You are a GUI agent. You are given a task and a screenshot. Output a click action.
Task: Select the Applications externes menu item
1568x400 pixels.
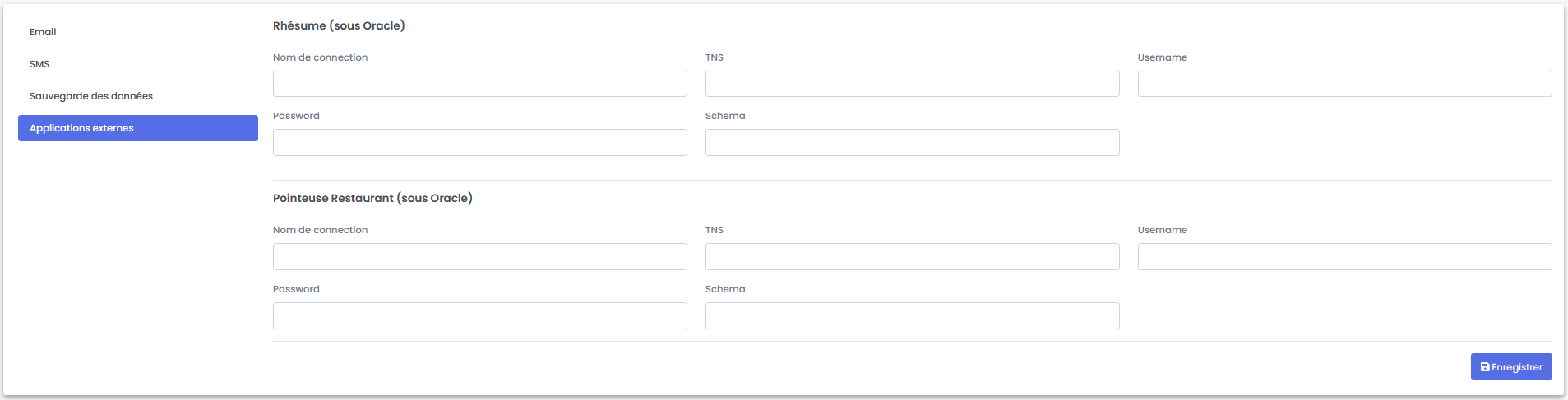tap(137, 128)
